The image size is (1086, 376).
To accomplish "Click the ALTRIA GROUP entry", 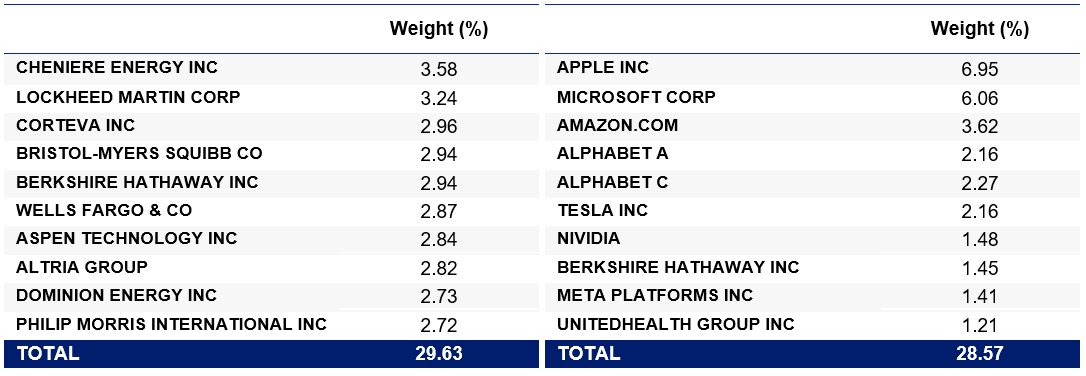I will 82,267.
